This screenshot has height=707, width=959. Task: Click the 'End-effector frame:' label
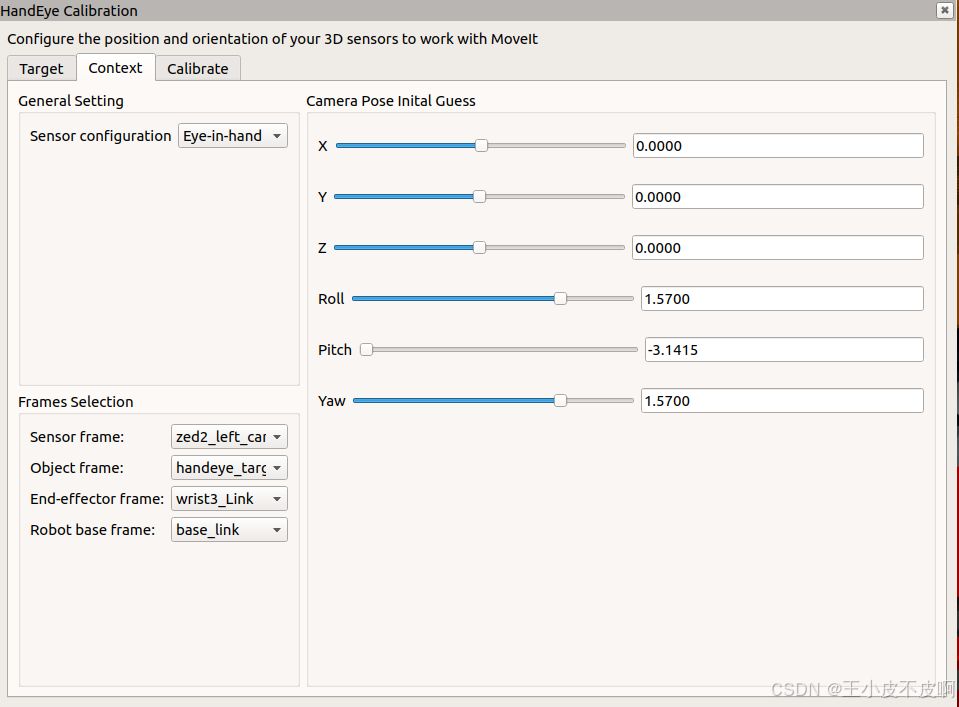click(x=97, y=499)
